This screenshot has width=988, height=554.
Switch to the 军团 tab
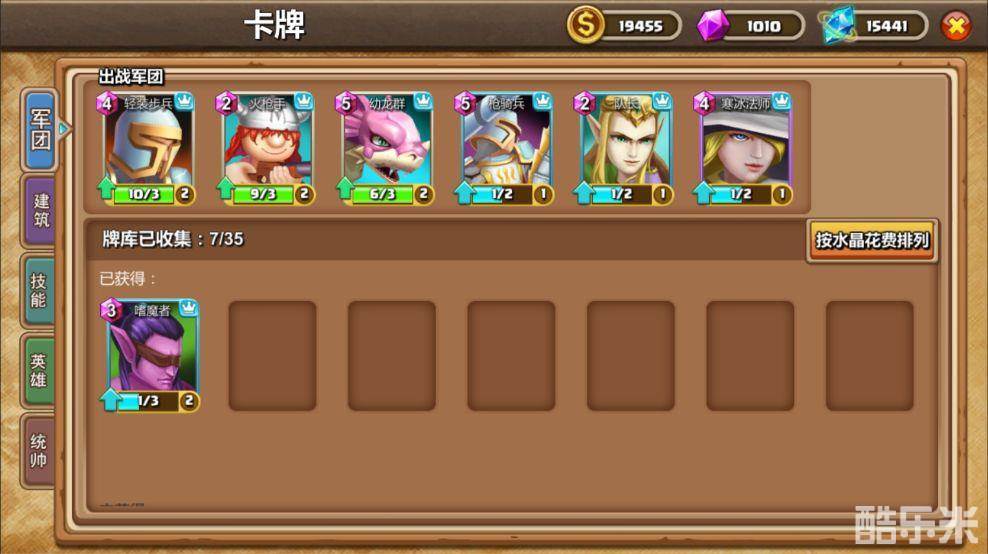click(41, 129)
